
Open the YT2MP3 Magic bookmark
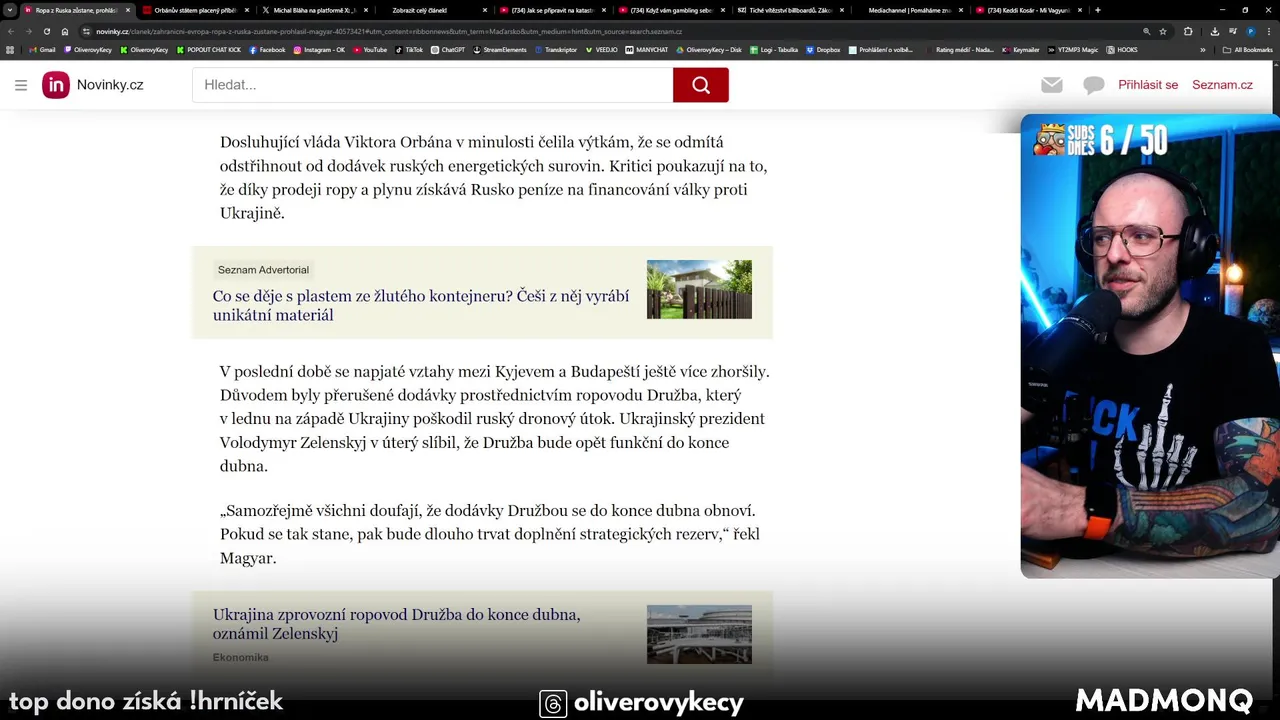click(x=1073, y=49)
